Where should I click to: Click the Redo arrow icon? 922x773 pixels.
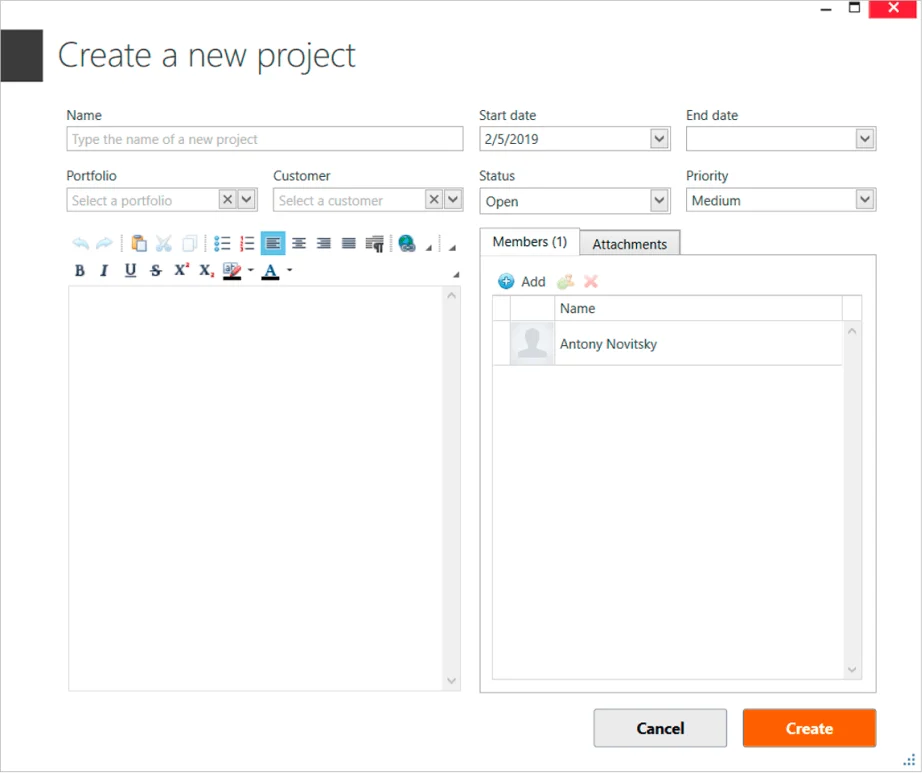tap(104, 243)
